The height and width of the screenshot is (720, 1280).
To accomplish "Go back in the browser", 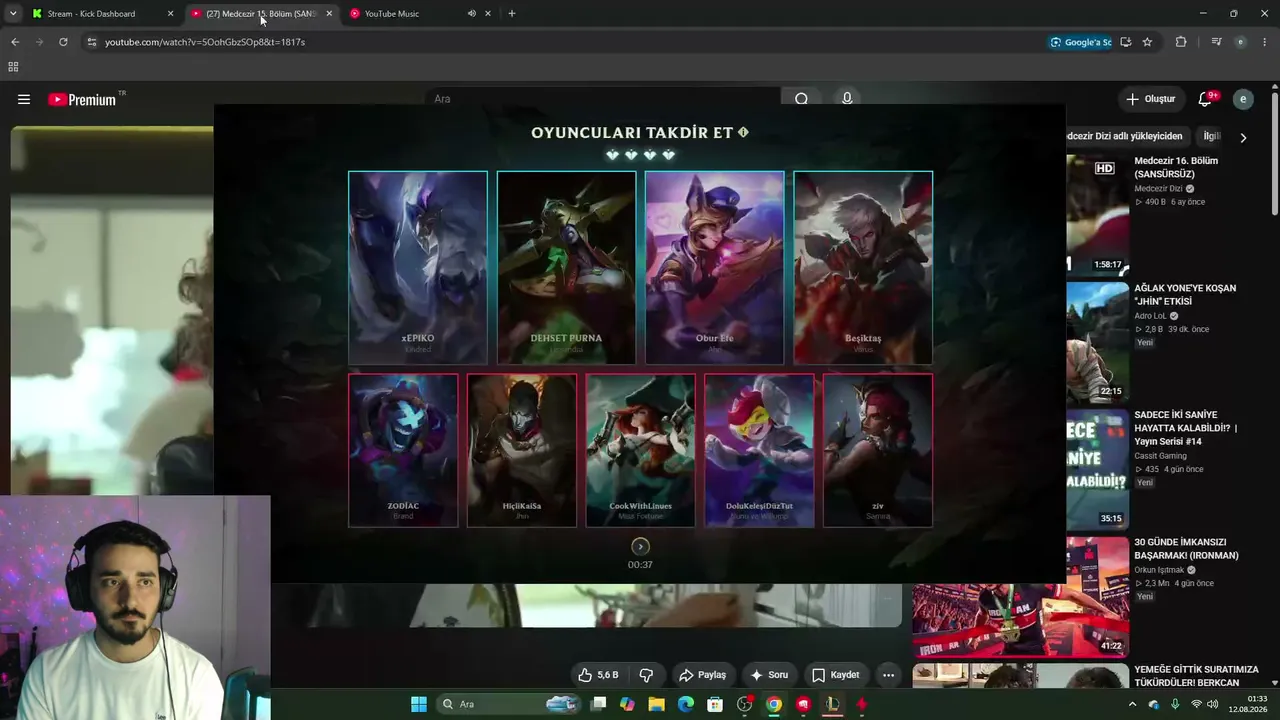I will point(15,42).
